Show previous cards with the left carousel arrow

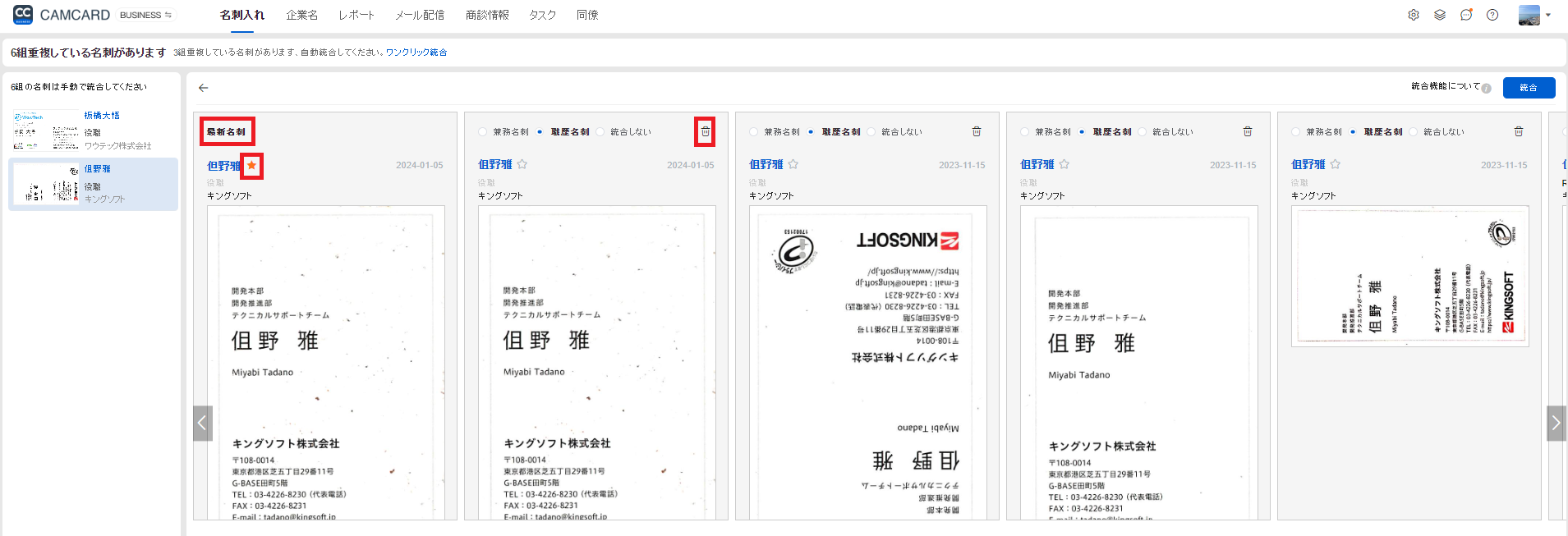(203, 424)
